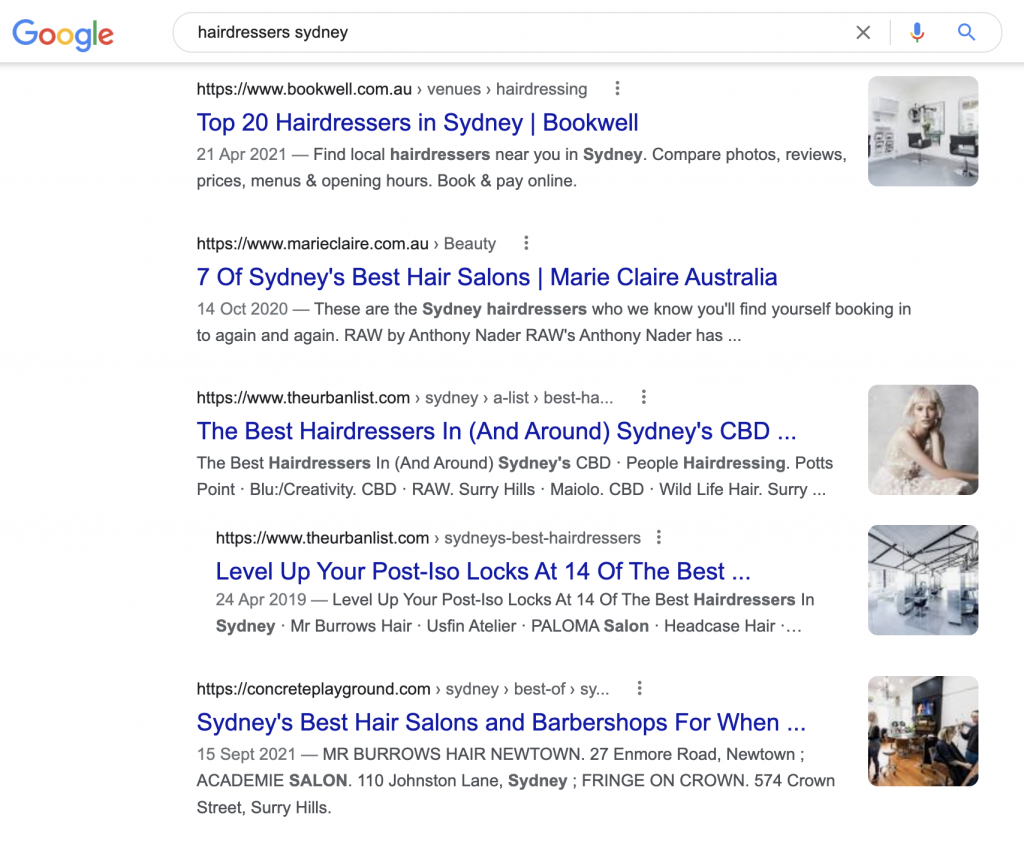Screen dimensions: 1024x845
Task: Open Top 20 Hairdressers in Sydney | Bookwell
Action: (x=417, y=123)
